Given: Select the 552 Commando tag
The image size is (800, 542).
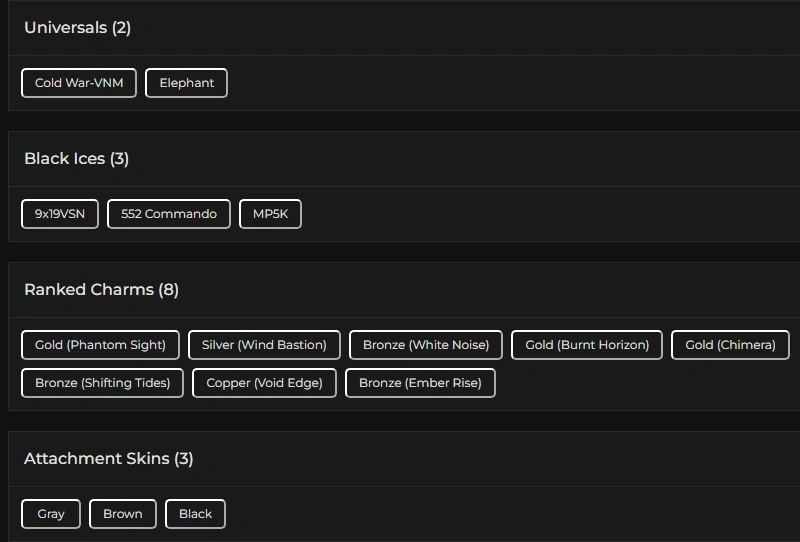Looking at the screenshot, I should coord(169,214).
